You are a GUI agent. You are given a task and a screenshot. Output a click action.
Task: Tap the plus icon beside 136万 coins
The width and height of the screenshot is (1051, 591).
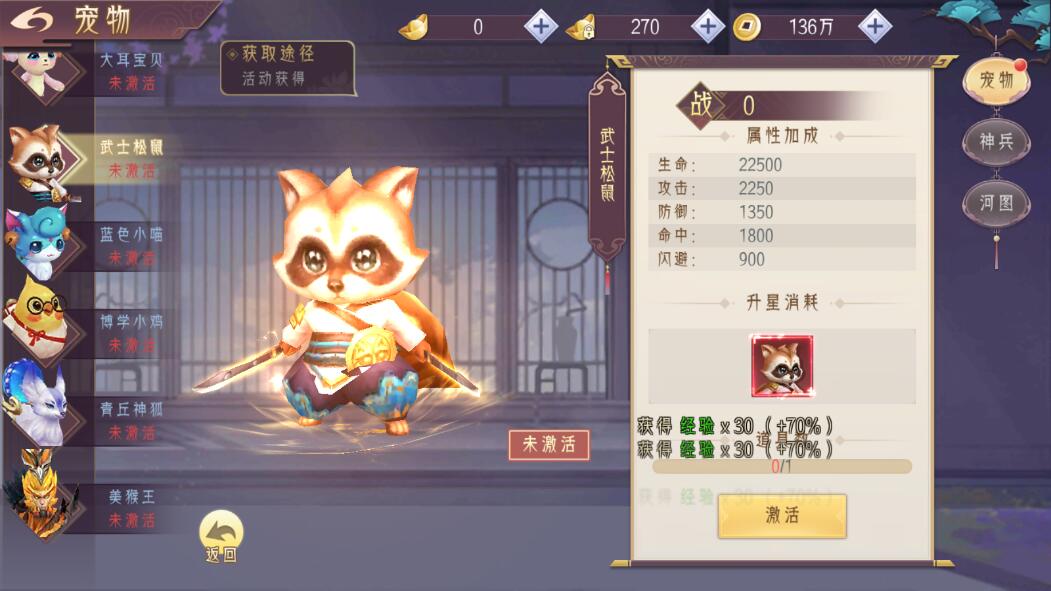pos(874,27)
